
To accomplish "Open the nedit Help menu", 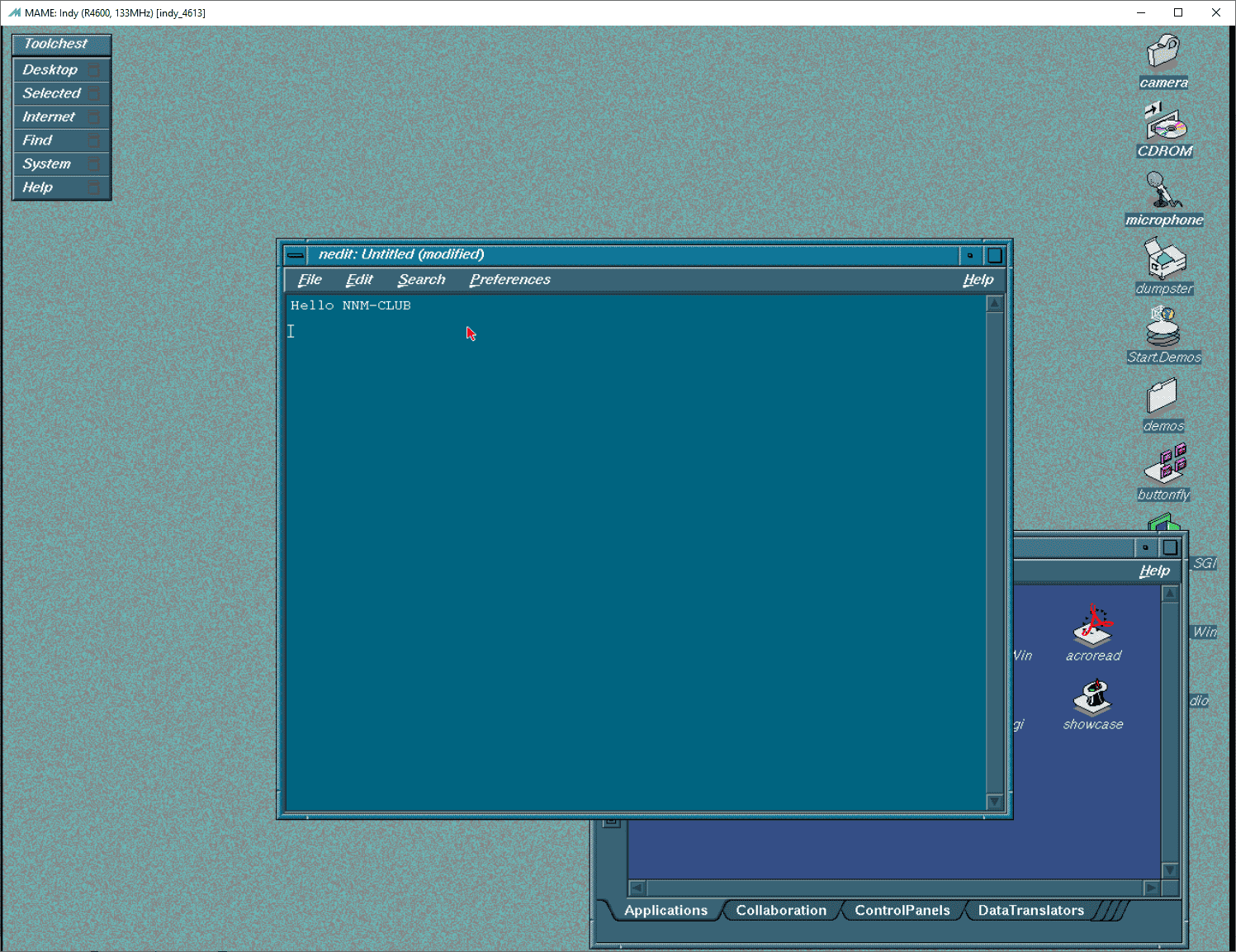I will coord(978,280).
